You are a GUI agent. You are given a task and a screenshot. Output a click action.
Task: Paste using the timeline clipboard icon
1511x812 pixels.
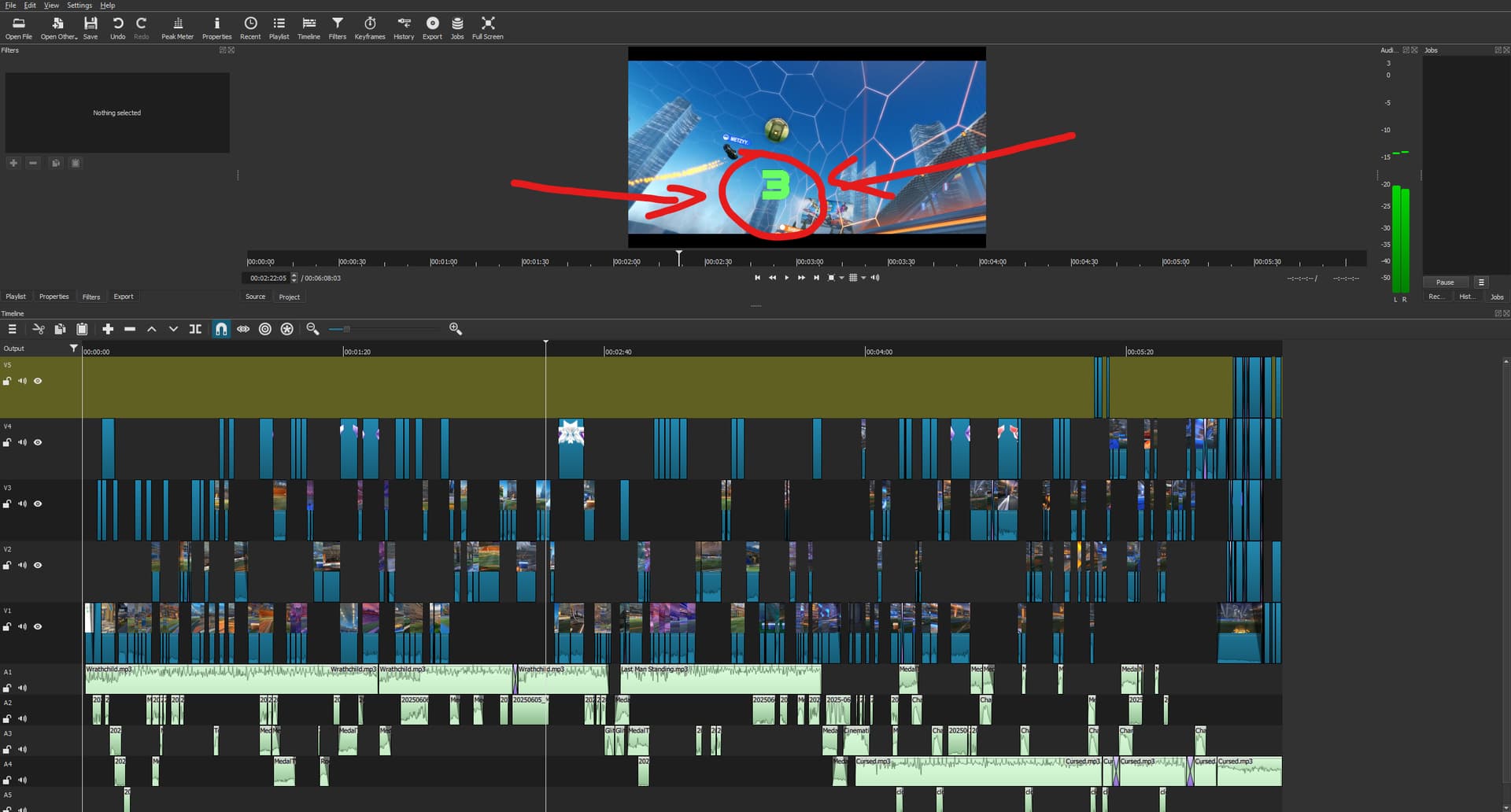[x=82, y=329]
